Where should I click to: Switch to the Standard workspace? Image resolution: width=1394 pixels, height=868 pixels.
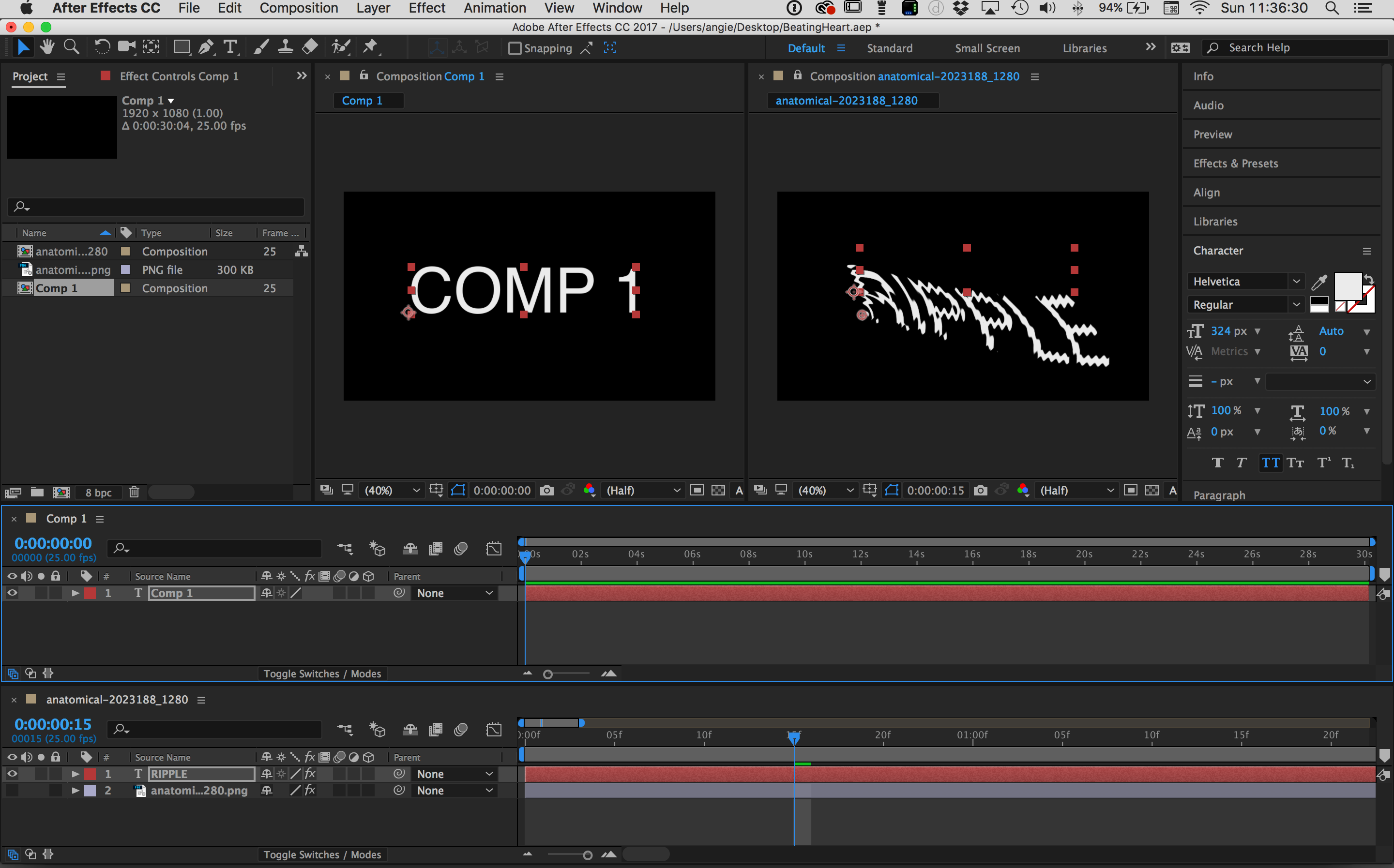[889, 48]
